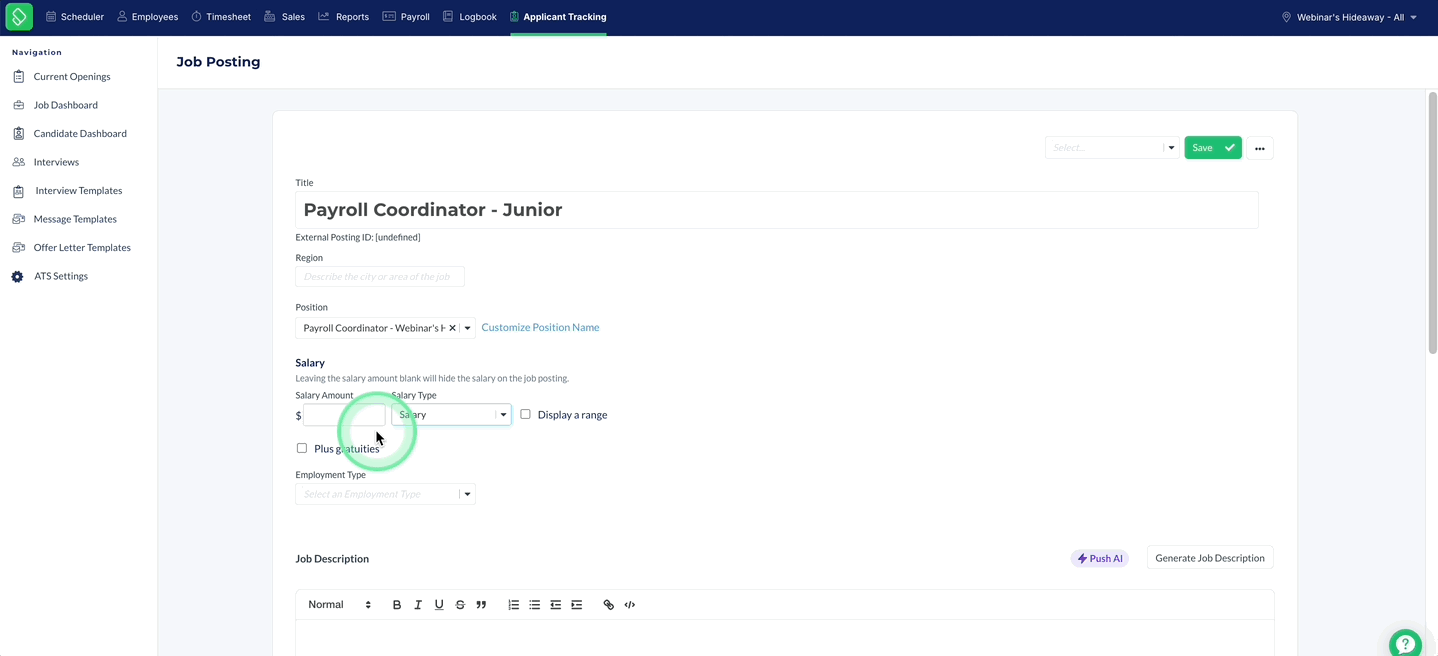Click the Interview Templates sidebar icon
Viewport: 1438px width, 656px height.
pos(18,191)
